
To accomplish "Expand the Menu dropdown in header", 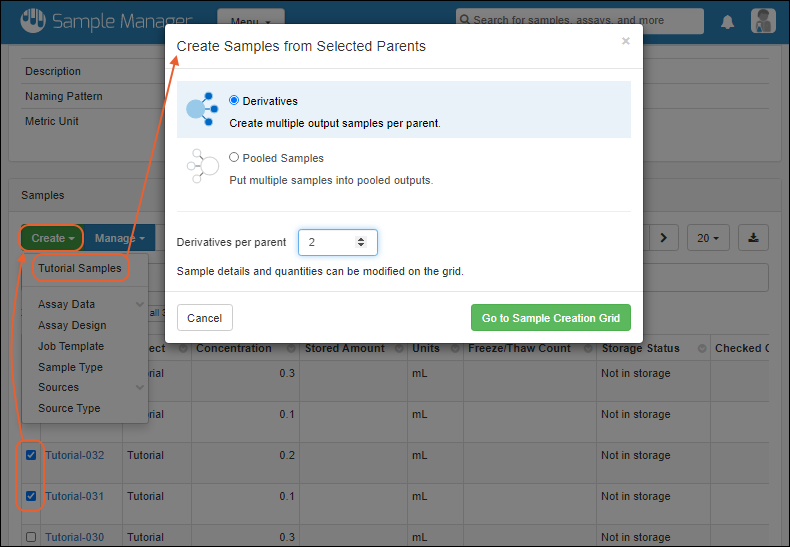I will point(250,21).
